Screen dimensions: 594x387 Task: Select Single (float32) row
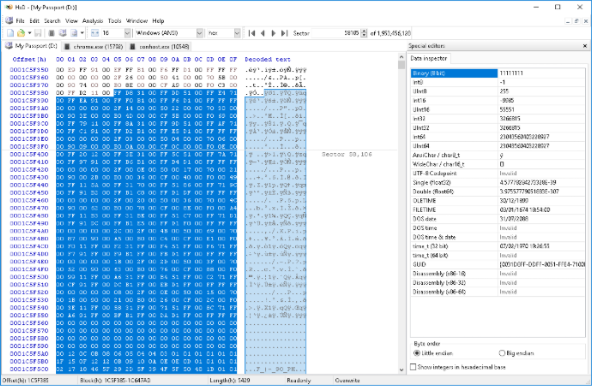[x=498, y=182]
